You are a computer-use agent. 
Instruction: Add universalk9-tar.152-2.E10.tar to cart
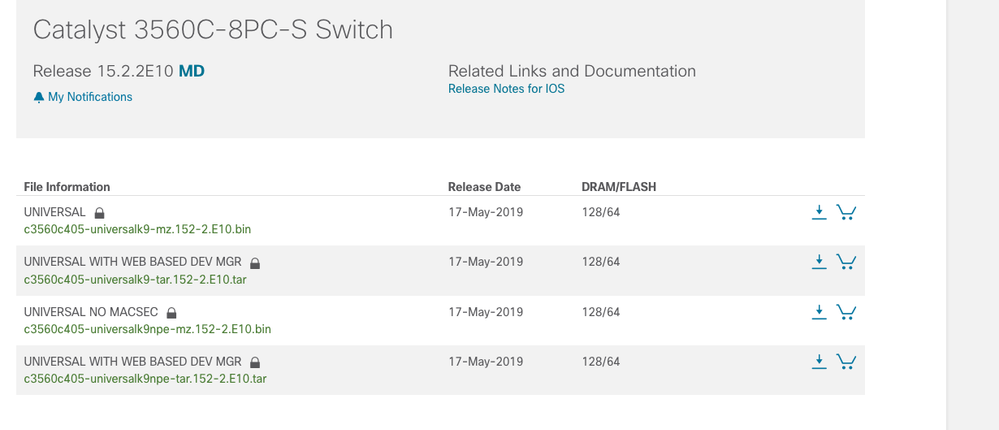click(x=846, y=262)
